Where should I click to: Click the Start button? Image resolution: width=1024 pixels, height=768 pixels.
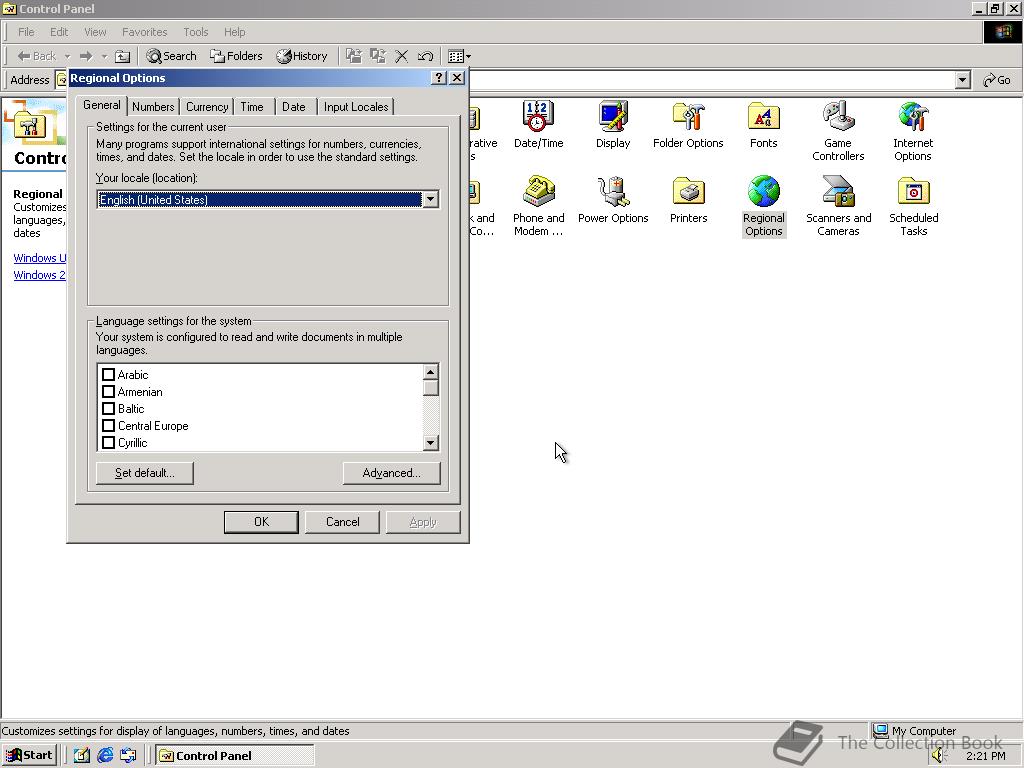tap(29, 756)
